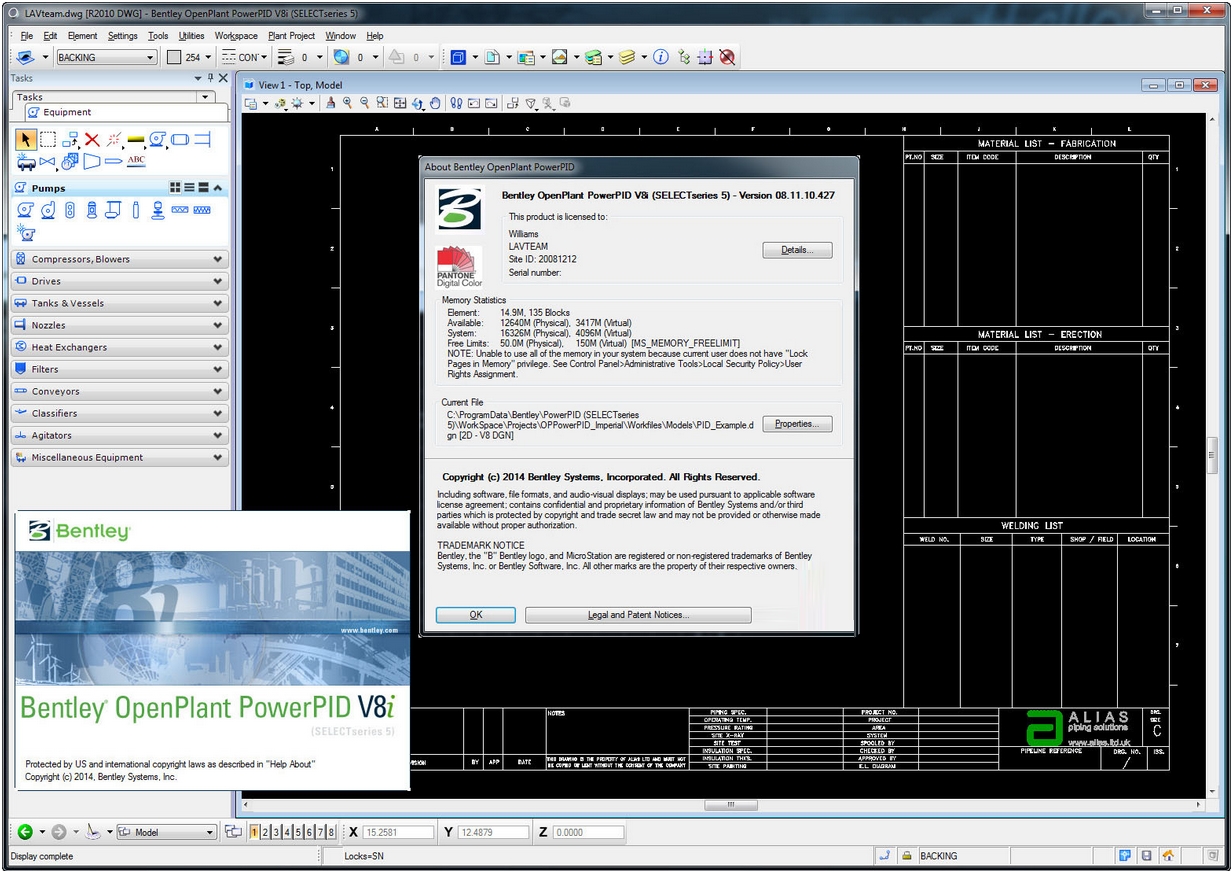Activate the Place Fence dashed-rectangle tool
The height and width of the screenshot is (873, 1231).
click(x=48, y=139)
